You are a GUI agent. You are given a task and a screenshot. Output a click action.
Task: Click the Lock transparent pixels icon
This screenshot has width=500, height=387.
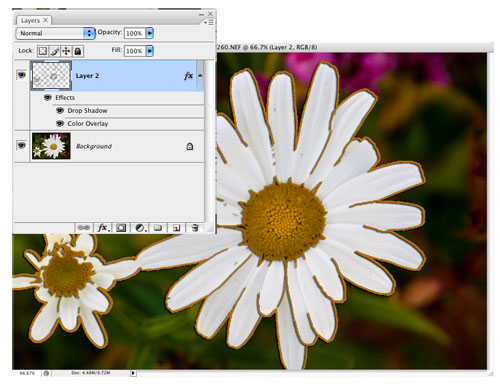[43, 51]
